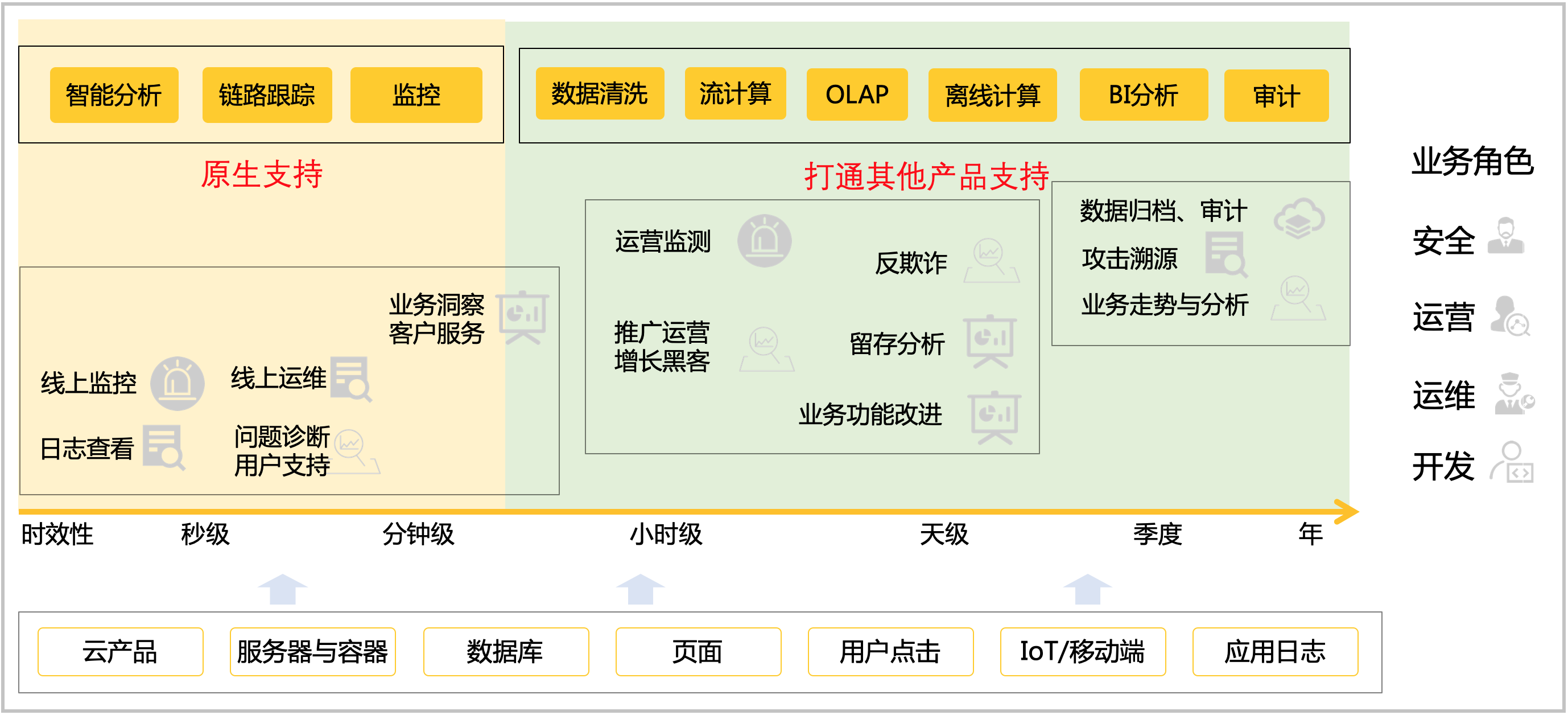Click the chart magnifier icon beside 反欺诈
The image size is (1568, 715).
pyautogui.click(x=992, y=261)
